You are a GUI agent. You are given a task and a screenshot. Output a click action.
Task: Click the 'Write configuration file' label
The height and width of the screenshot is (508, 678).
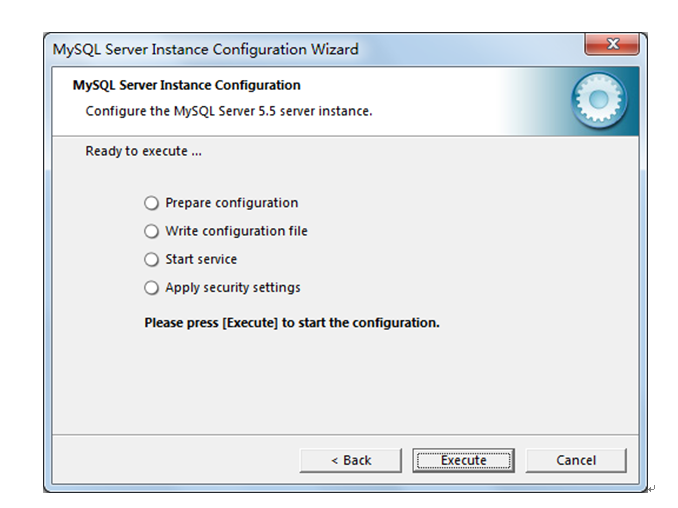click(237, 231)
